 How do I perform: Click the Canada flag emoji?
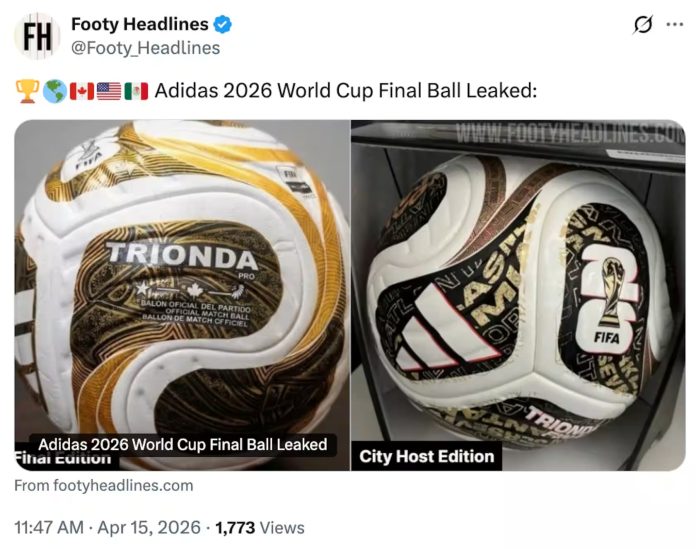point(82,91)
